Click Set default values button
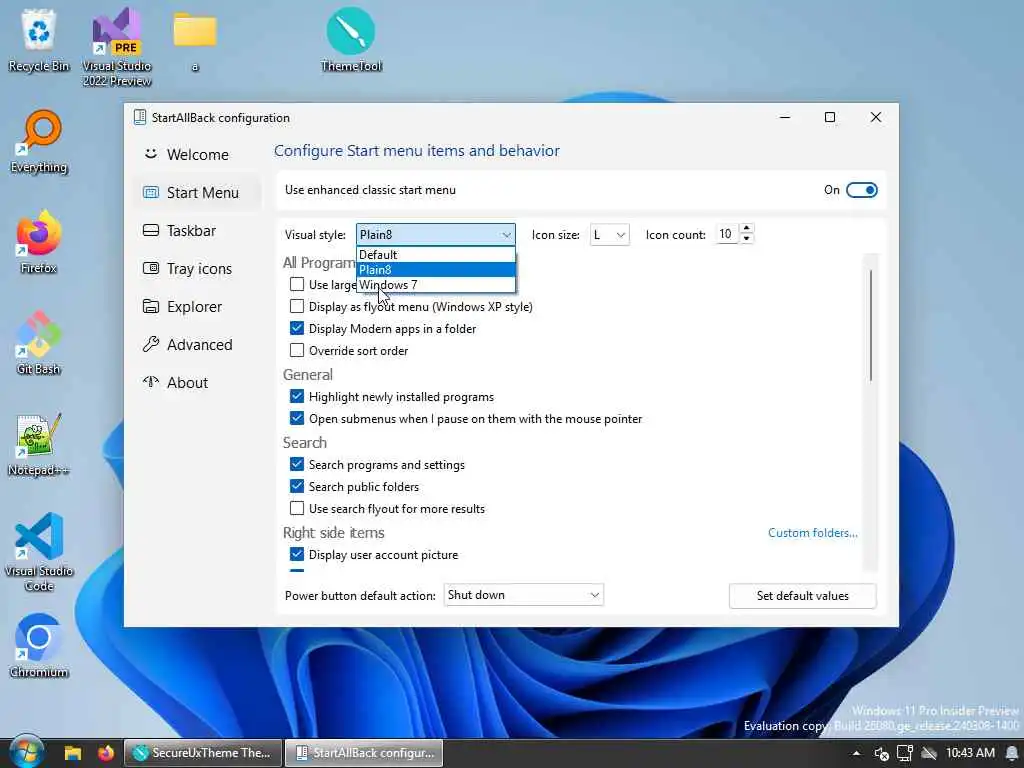The width and height of the screenshot is (1024, 768). (803, 596)
